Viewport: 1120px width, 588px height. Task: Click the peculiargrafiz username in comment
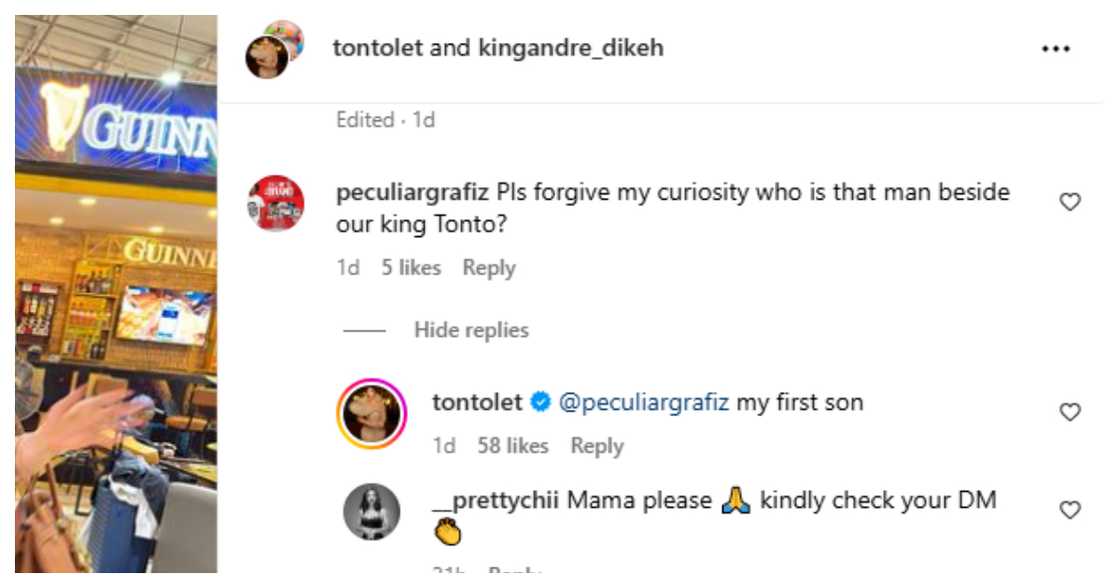pyautogui.click(x=413, y=192)
